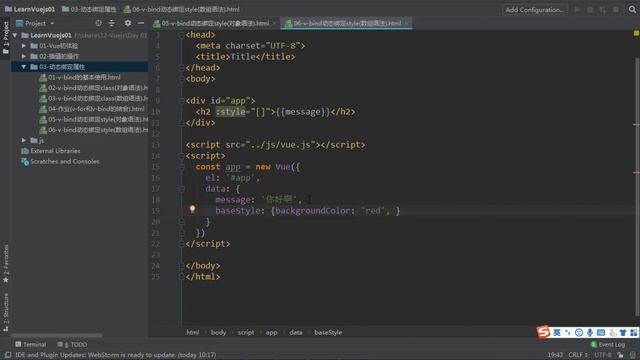This screenshot has height=360, width=640.
Task: Click body in bottom breadcrumbs
Action: click(x=218, y=332)
